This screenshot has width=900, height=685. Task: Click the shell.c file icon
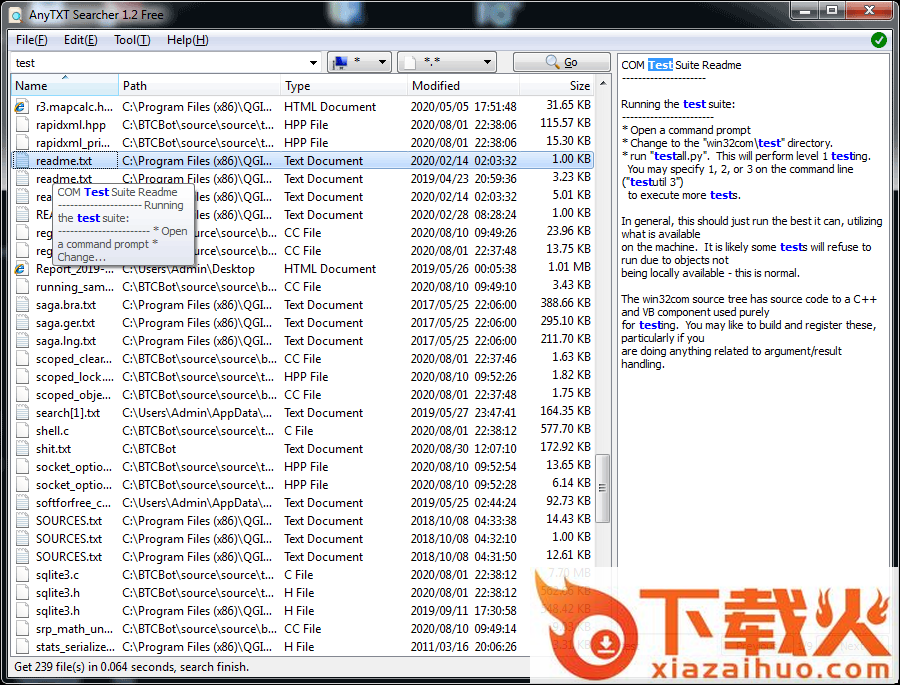(x=22, y=431)
